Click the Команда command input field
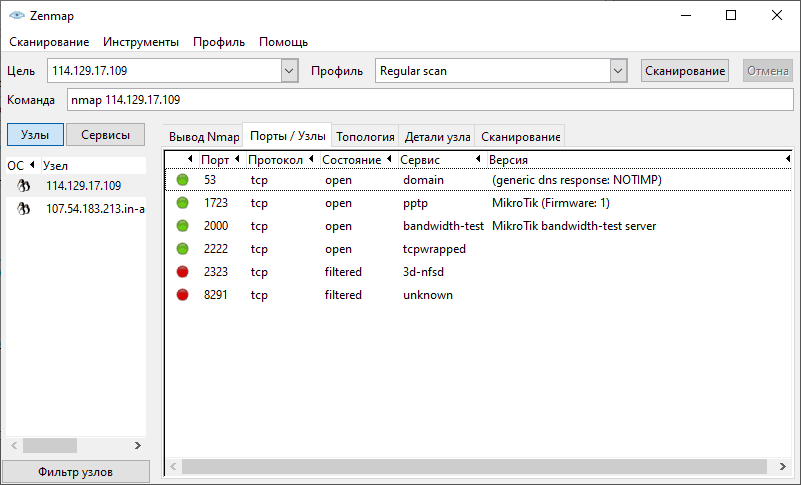 click(430, 100)
